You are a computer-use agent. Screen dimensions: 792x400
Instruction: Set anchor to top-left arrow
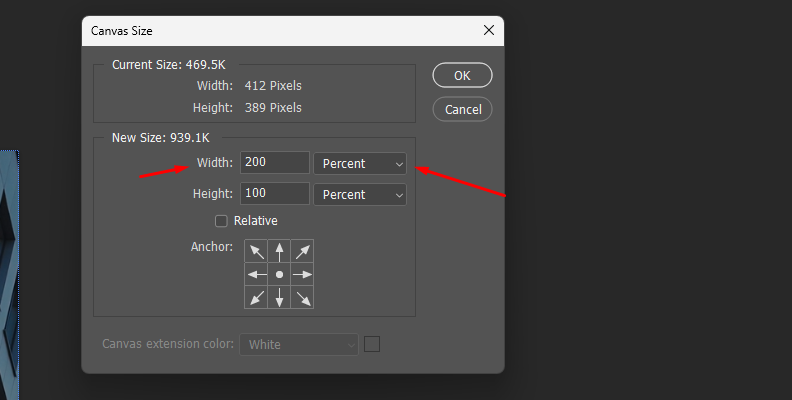pos(257,251)
